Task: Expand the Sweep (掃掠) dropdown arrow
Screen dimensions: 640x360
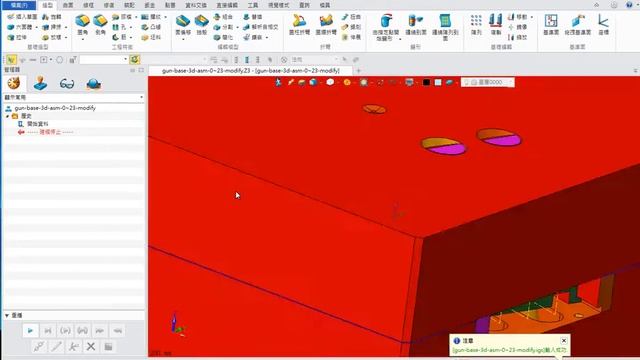Action: pyautogui.click(x=66, y=27)
